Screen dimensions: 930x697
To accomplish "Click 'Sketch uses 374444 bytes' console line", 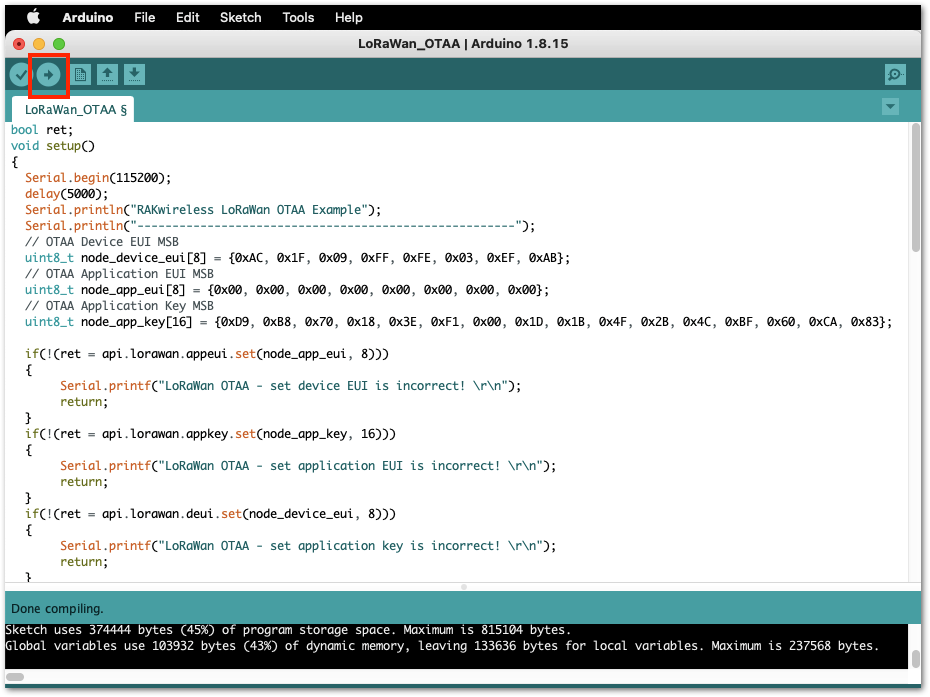I will point(288,630).
